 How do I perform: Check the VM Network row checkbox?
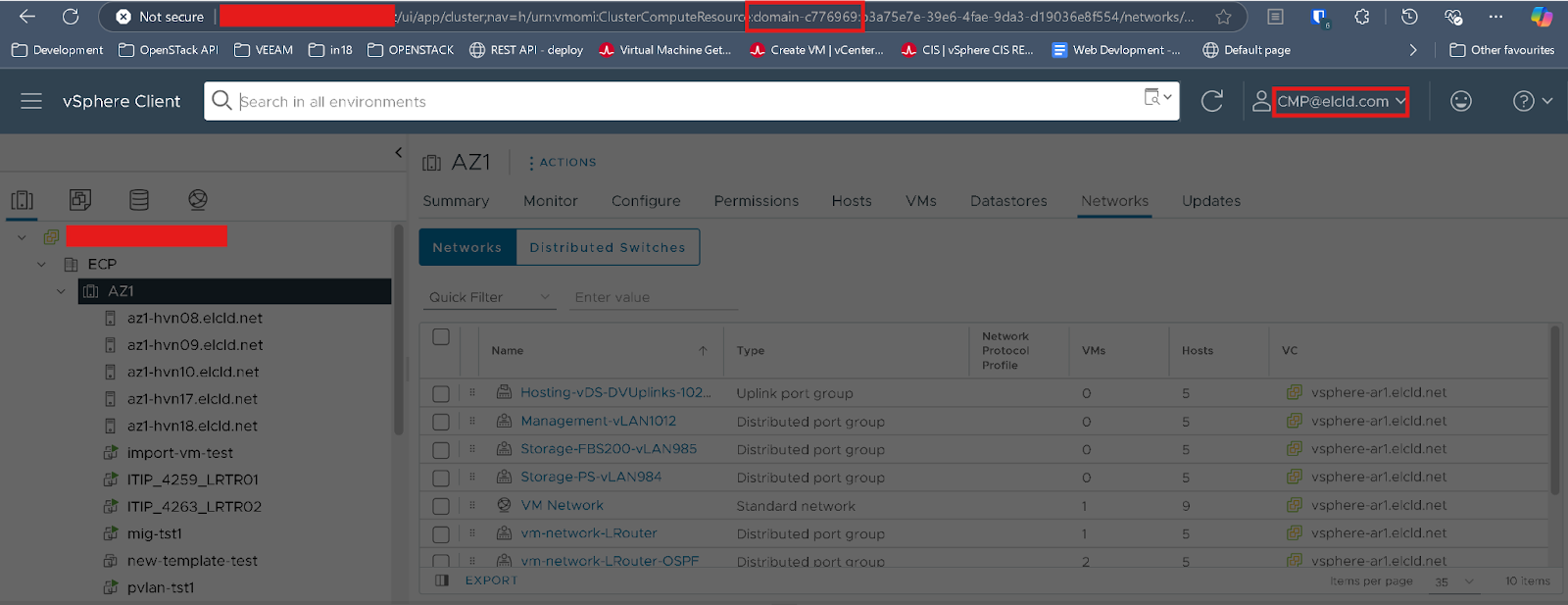pyautogui.click(x=441, y=507)
